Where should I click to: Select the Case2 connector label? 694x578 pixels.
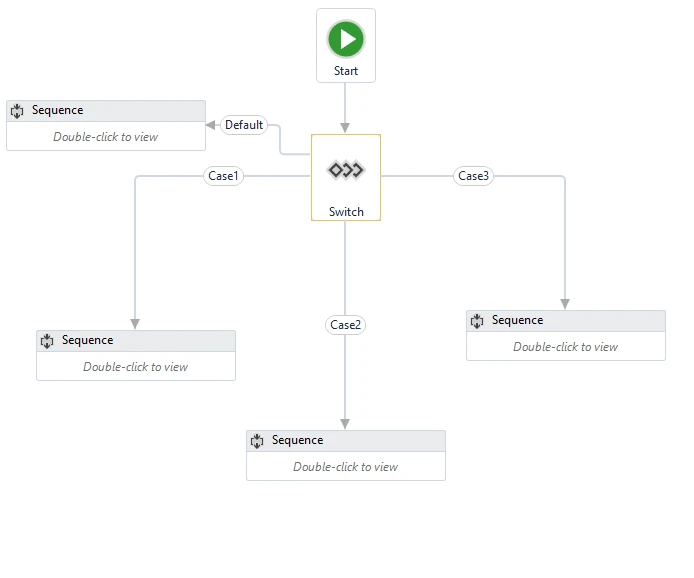(x=345, y=325)
